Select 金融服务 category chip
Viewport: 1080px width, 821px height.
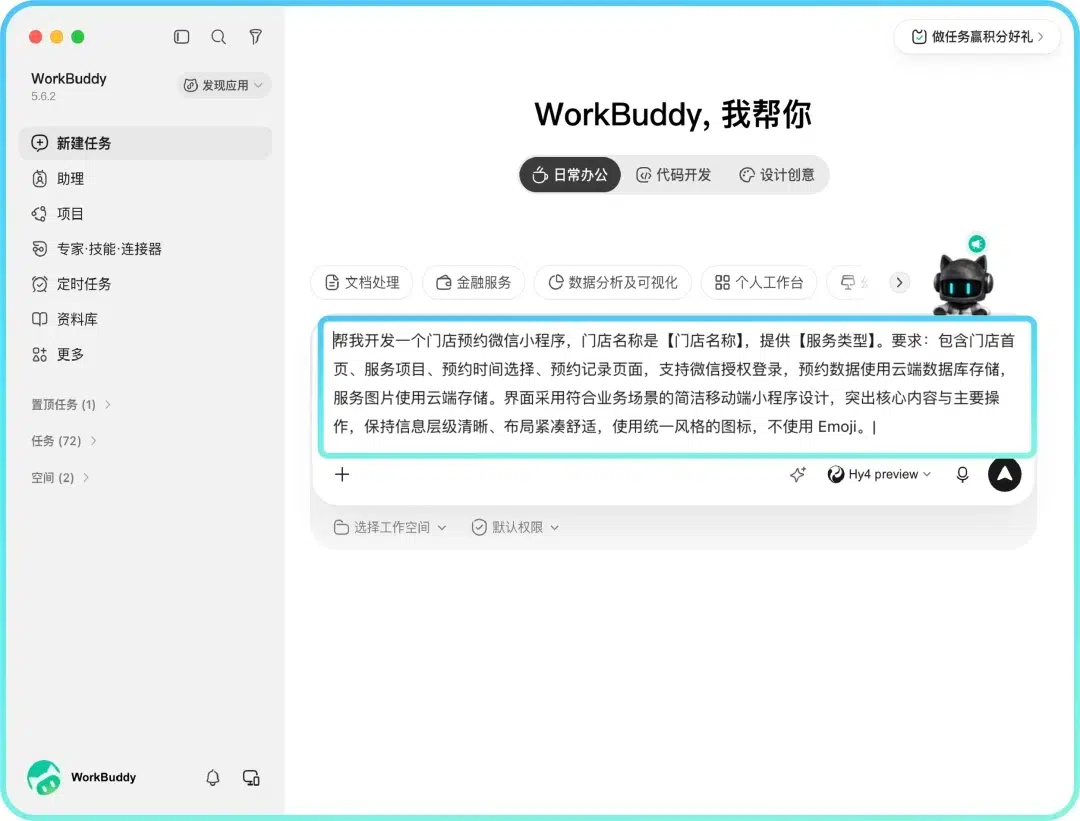tap(473, 282)
